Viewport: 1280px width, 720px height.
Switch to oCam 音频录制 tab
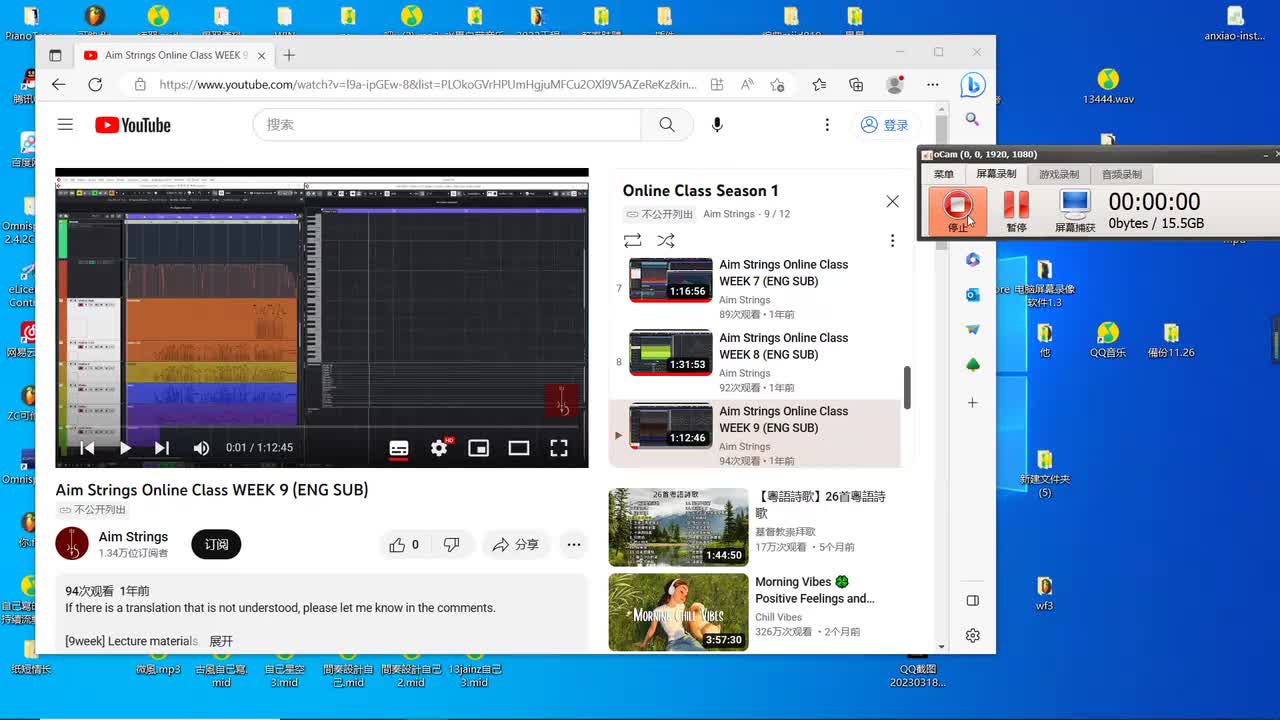pos(1122,174)
